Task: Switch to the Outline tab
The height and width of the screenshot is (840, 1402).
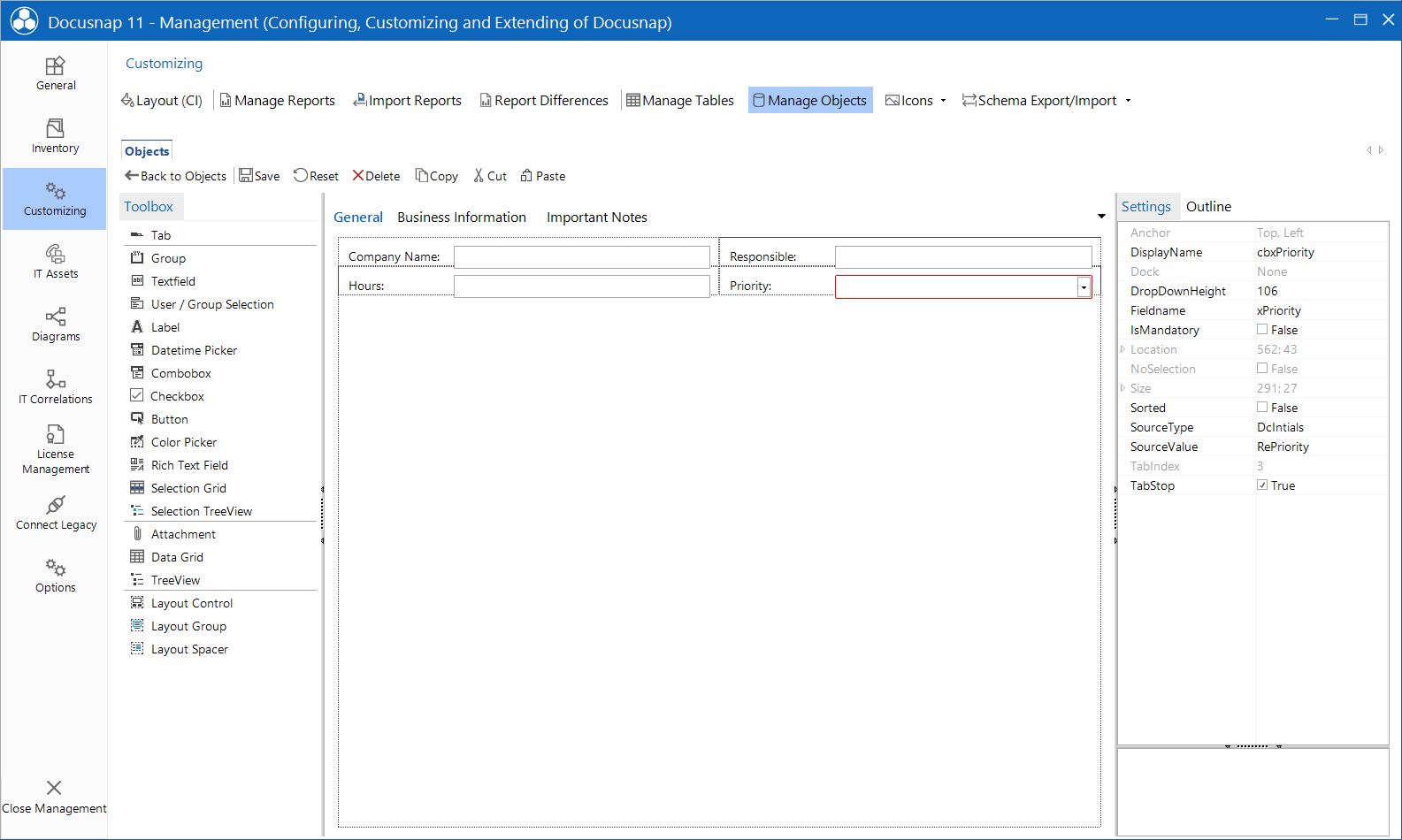Action: tap(1208, 207)
